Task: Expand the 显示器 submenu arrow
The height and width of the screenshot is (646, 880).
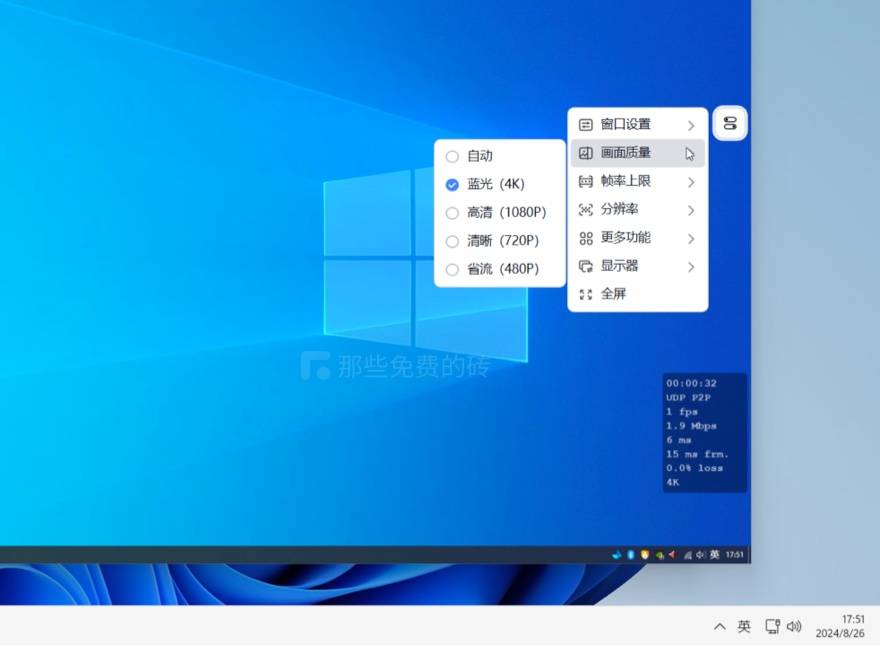Action: click(691, 267)
